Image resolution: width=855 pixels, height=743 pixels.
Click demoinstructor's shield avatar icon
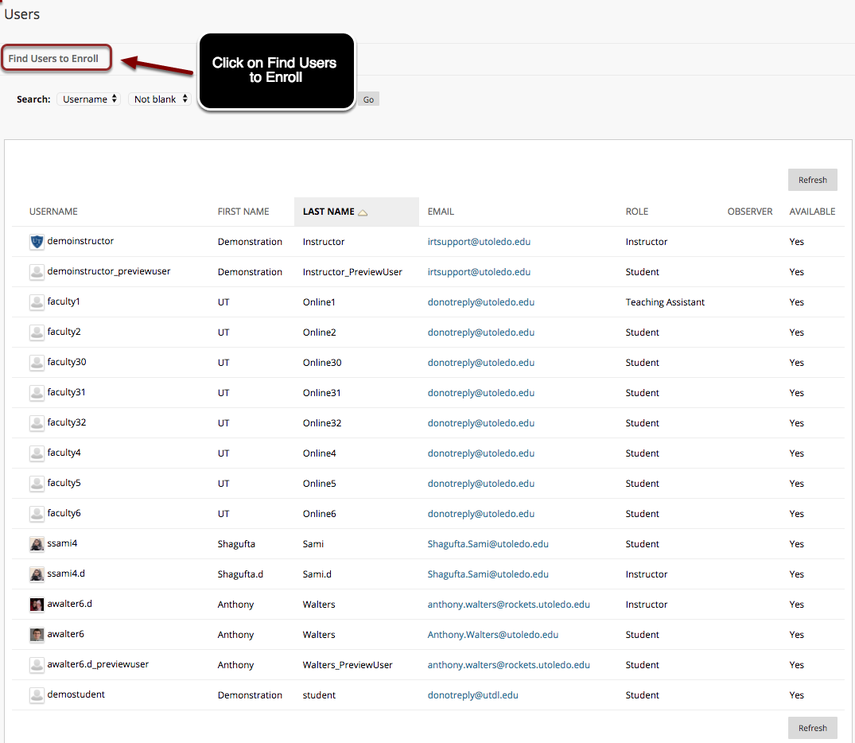[x=37, y=241]
